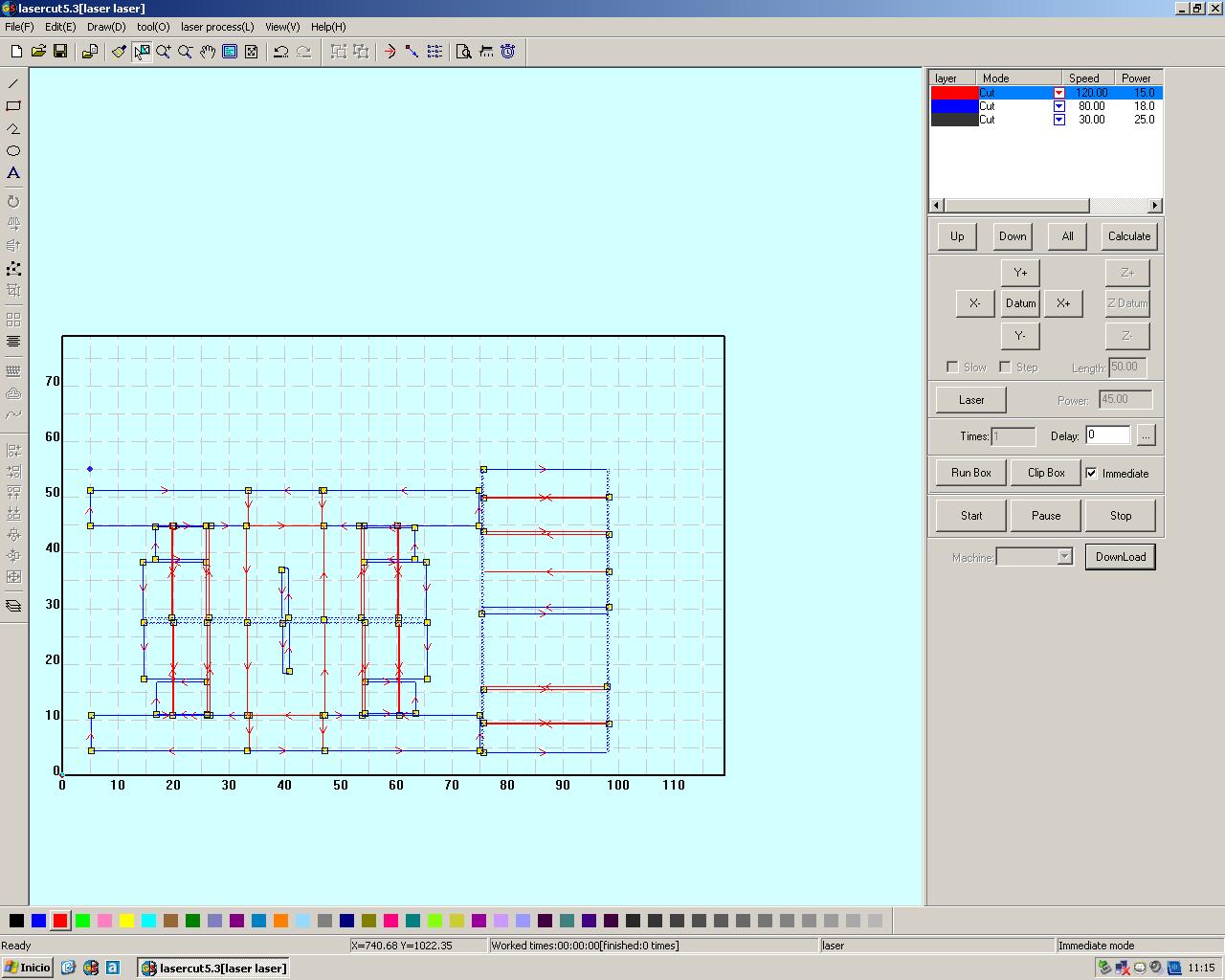1225x980 pixels.
Task: Click the Inicio start button
Action: click(x=27, y=968)
